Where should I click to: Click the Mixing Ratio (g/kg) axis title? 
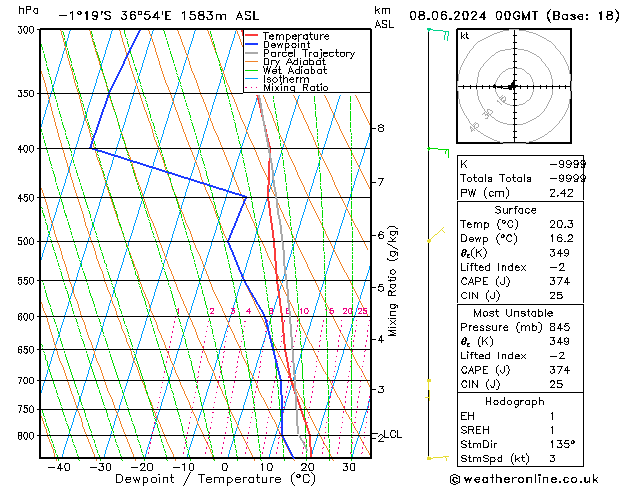pyautogui.click(x=392, y=281)
